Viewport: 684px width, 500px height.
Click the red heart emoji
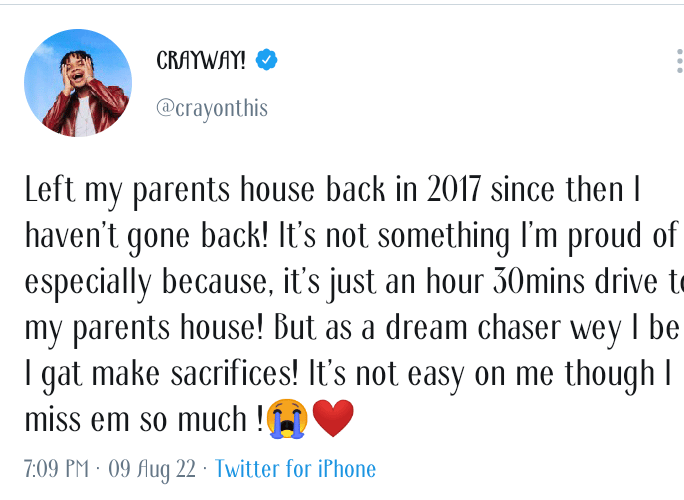(334, 420)
